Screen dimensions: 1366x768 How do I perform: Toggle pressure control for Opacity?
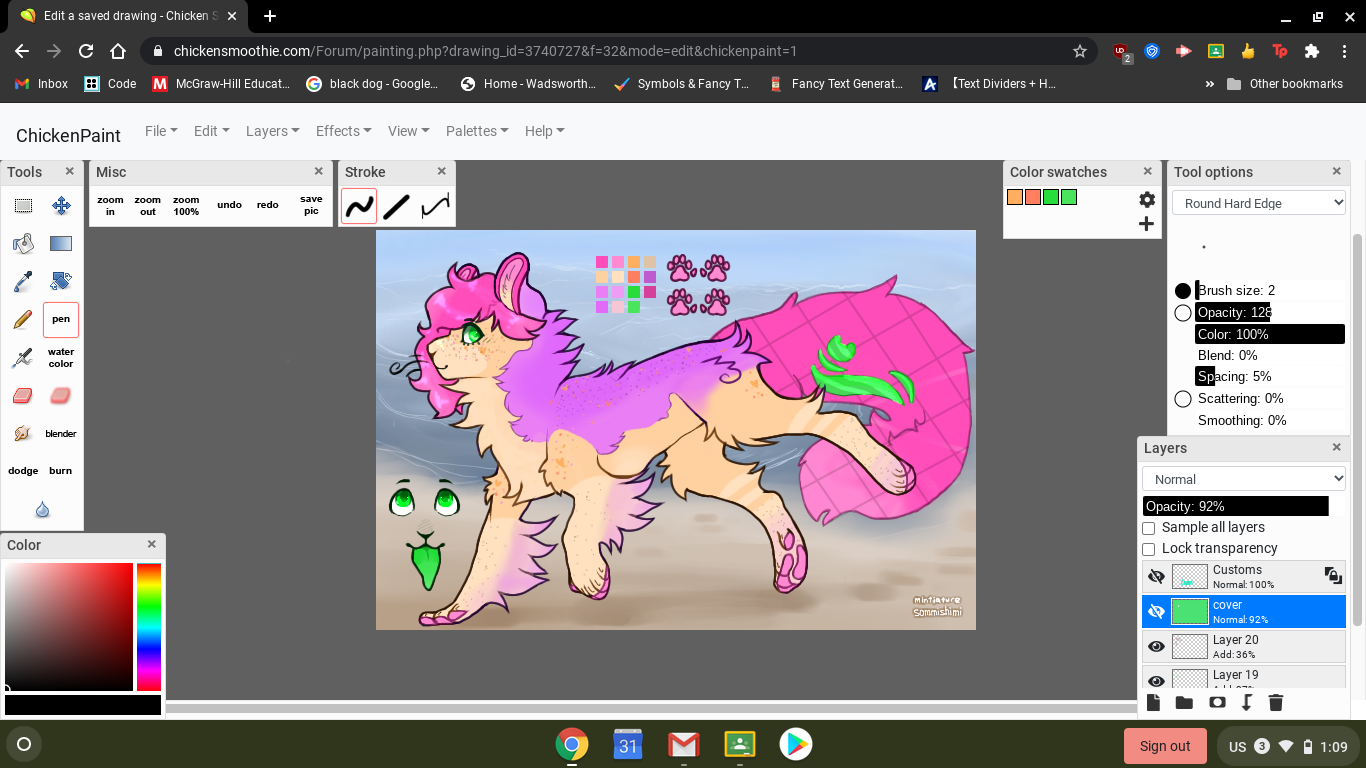point(1183,313)
